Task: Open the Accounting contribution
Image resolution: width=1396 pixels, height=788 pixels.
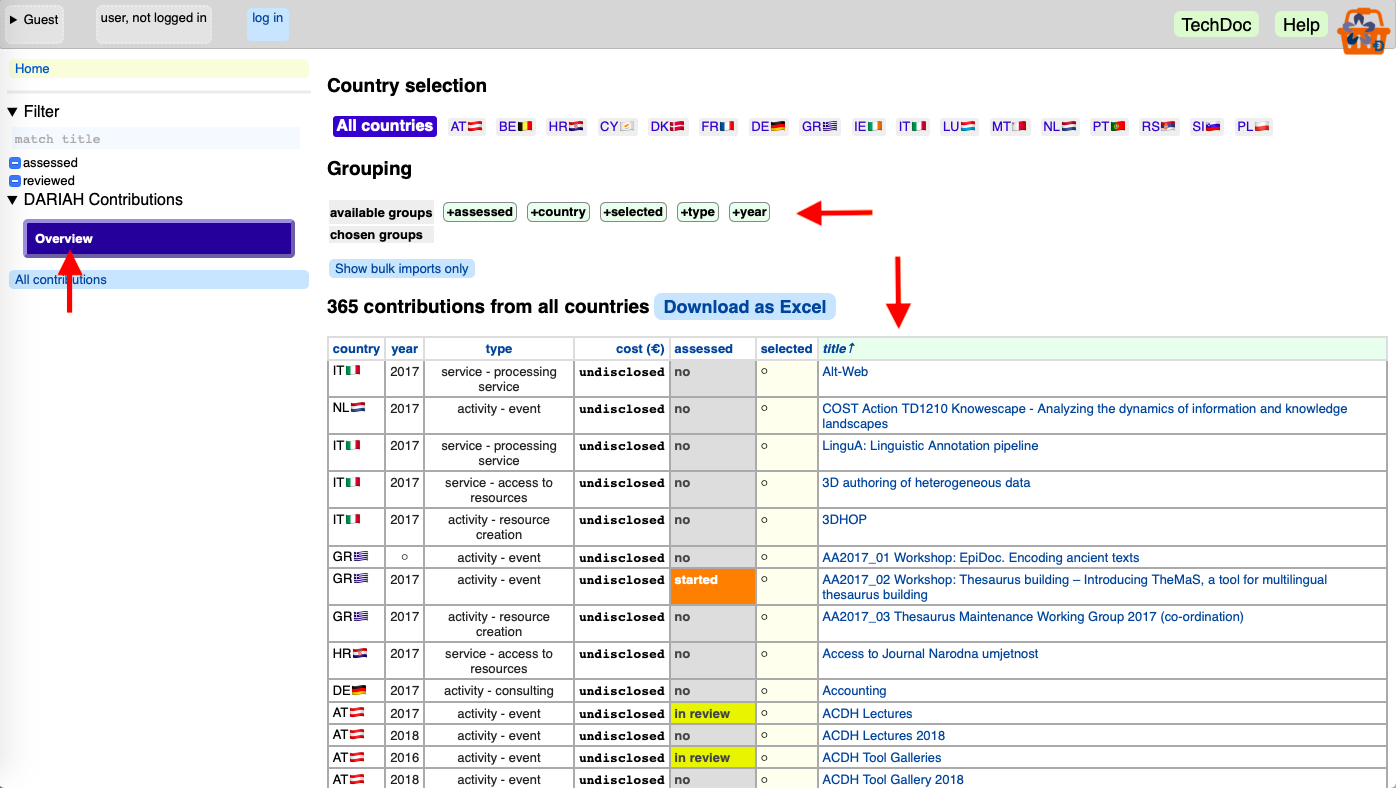Action: tap(854, 691)
